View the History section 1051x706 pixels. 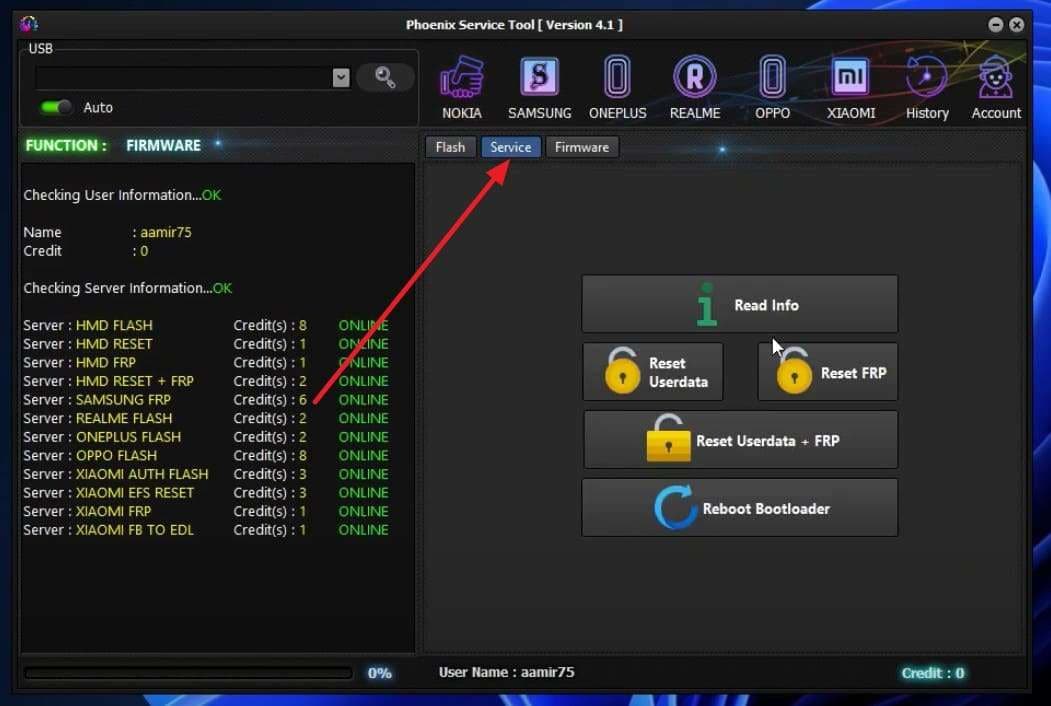pos(927,88)
